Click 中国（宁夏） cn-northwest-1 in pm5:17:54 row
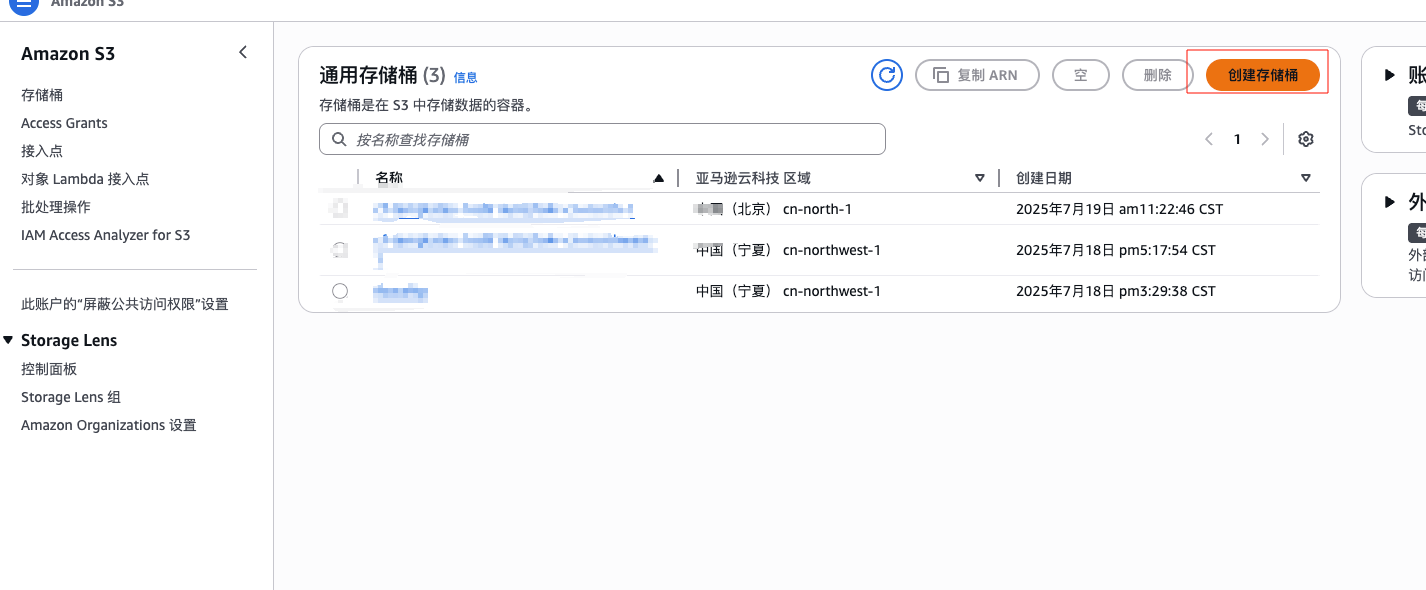This screenshot has width=1426, height=590. coord(788,250)
